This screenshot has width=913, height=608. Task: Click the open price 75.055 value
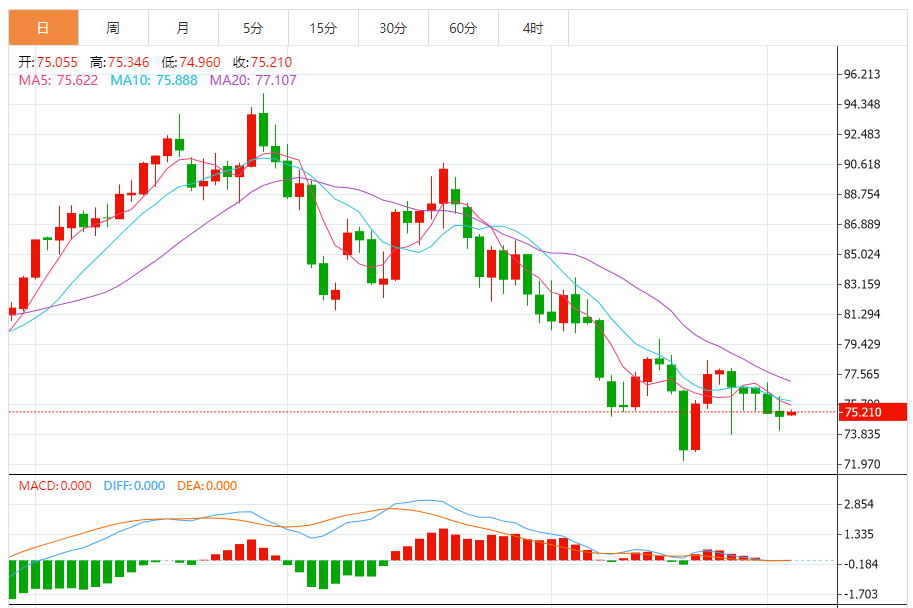[57, 62]
